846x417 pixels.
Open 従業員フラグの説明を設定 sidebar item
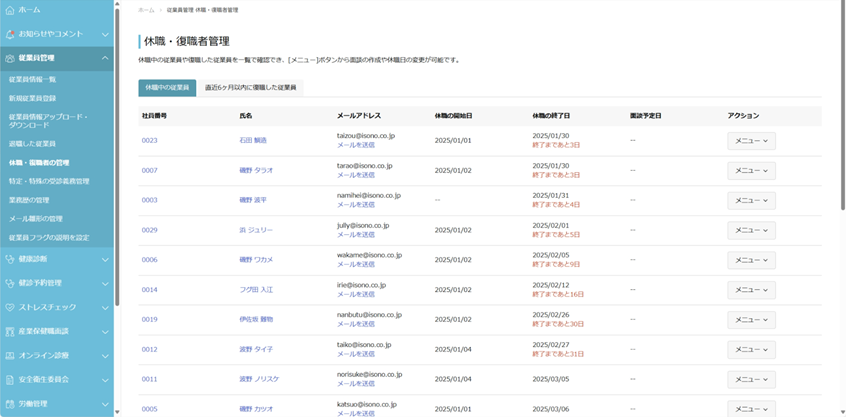point(49,237)
